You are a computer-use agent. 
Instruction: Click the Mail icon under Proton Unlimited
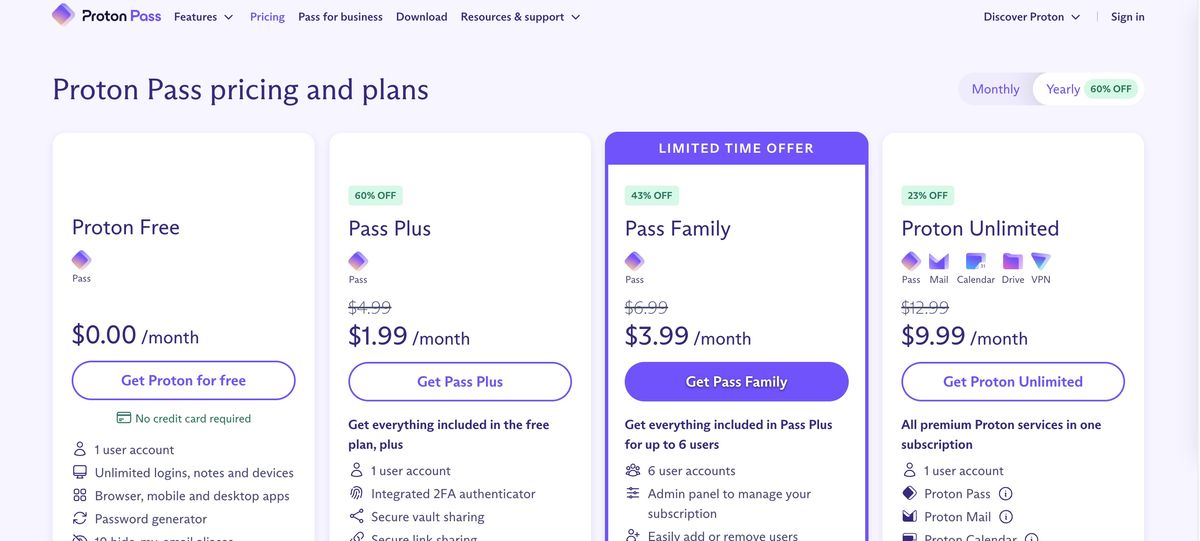(938, 262)
